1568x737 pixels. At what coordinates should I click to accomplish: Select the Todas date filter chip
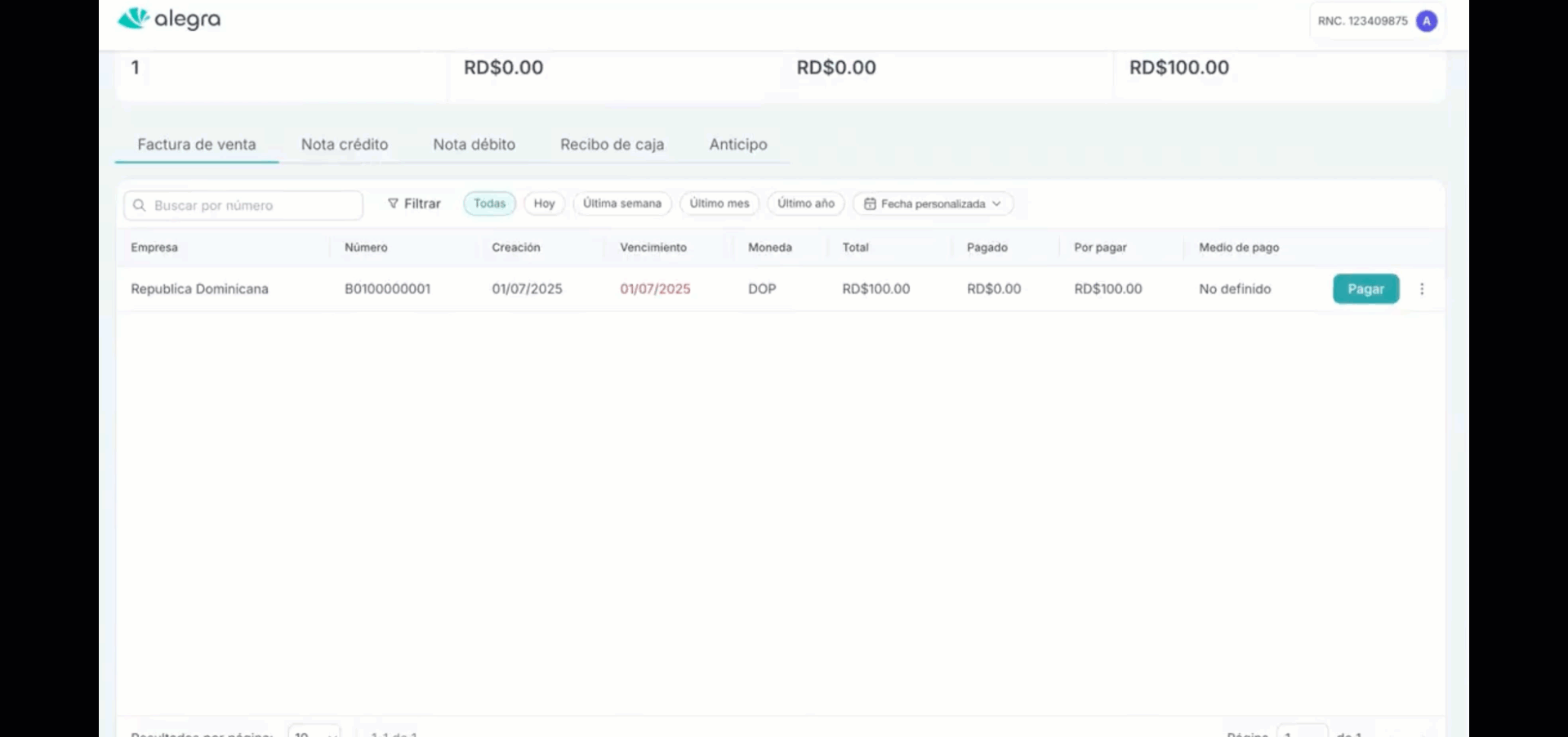(x=490, y=203)
